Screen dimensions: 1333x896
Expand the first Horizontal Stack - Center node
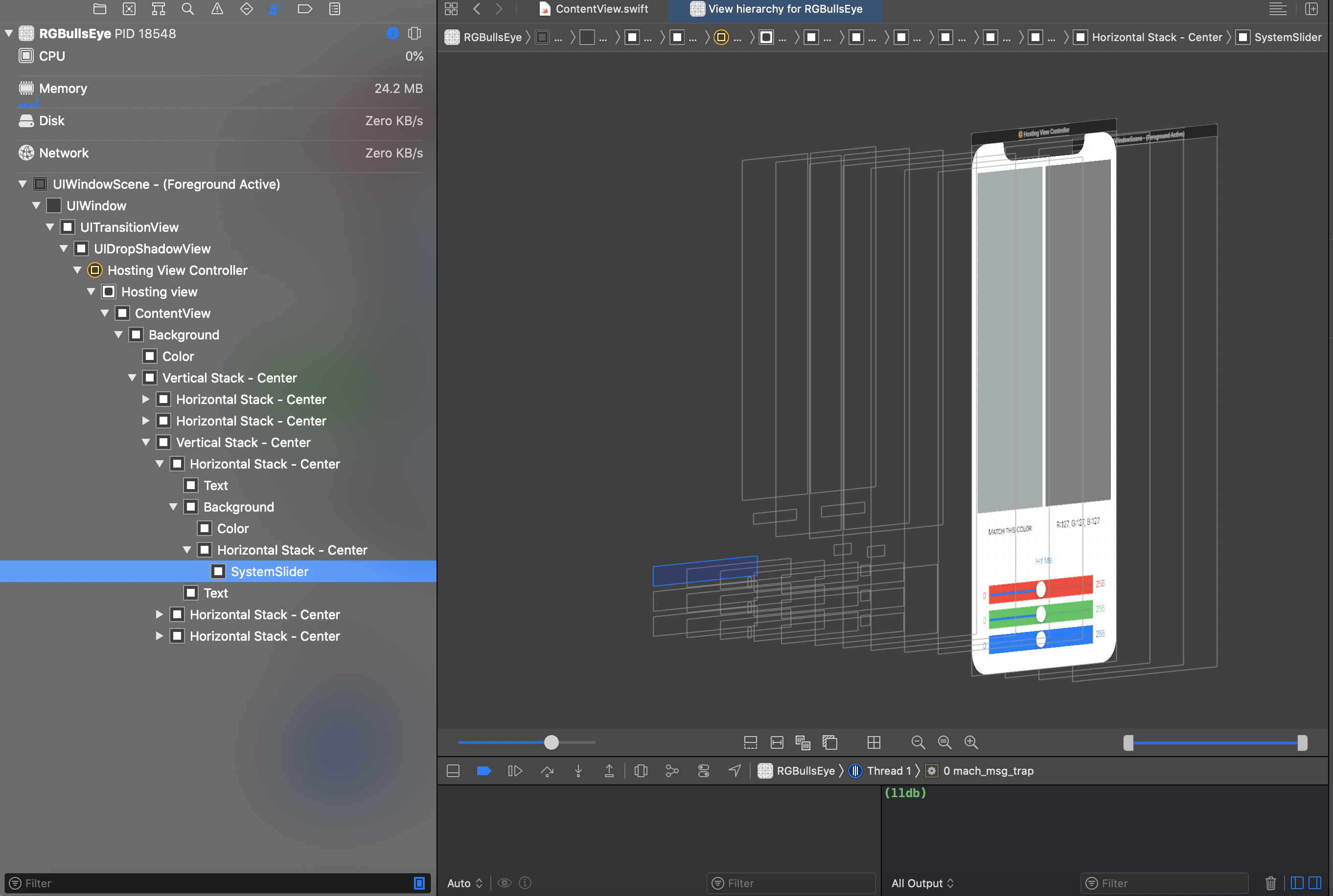point(146,400)
